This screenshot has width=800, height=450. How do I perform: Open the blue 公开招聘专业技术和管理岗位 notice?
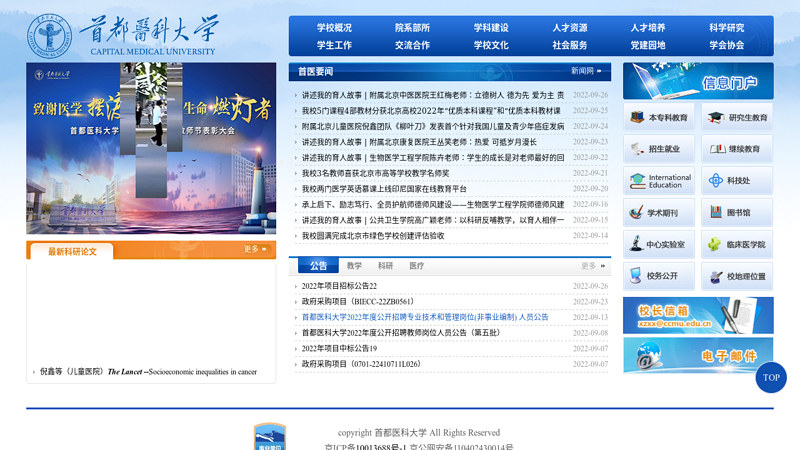coord(425,317)
